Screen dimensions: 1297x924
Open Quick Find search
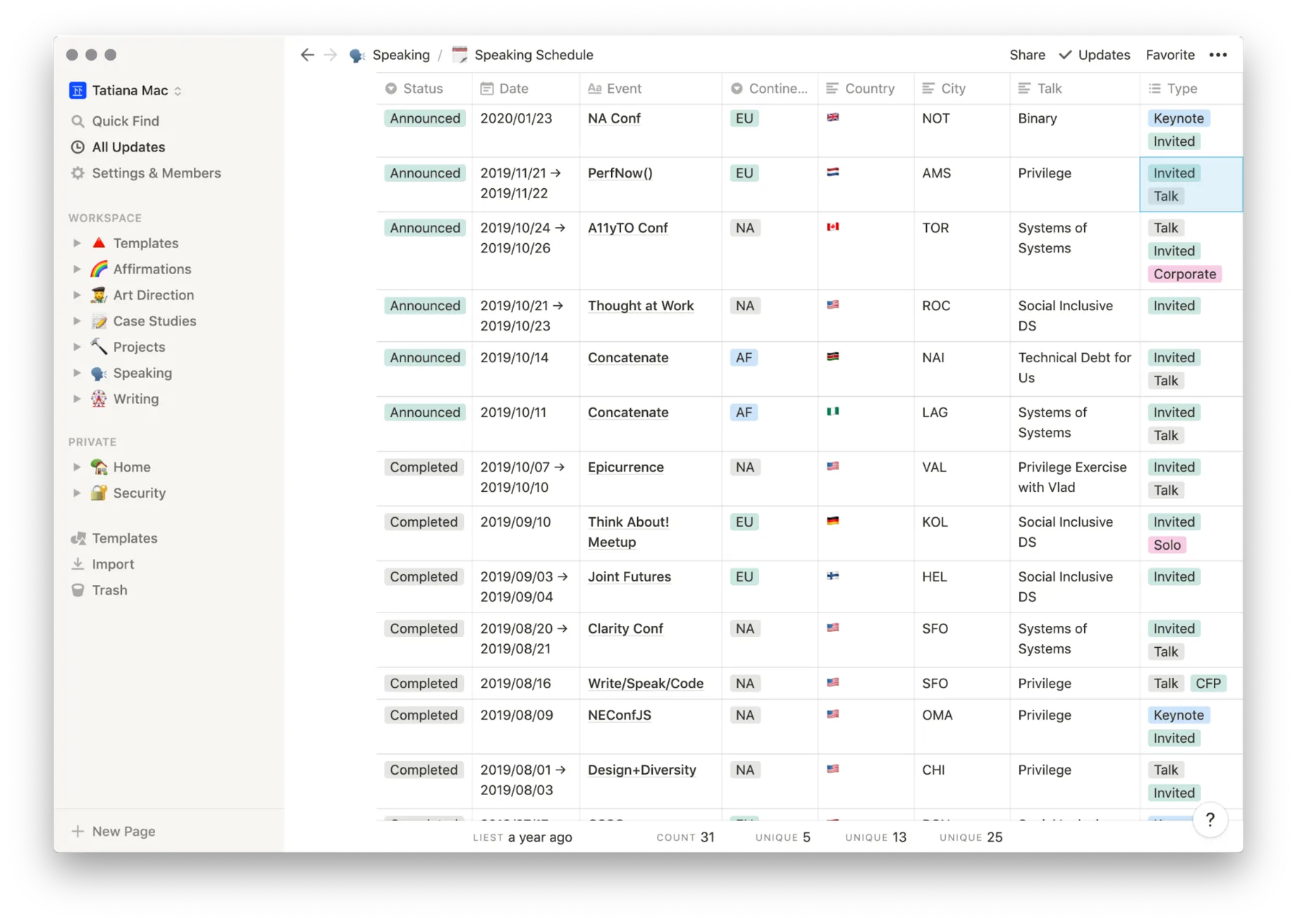click(125, 121)
